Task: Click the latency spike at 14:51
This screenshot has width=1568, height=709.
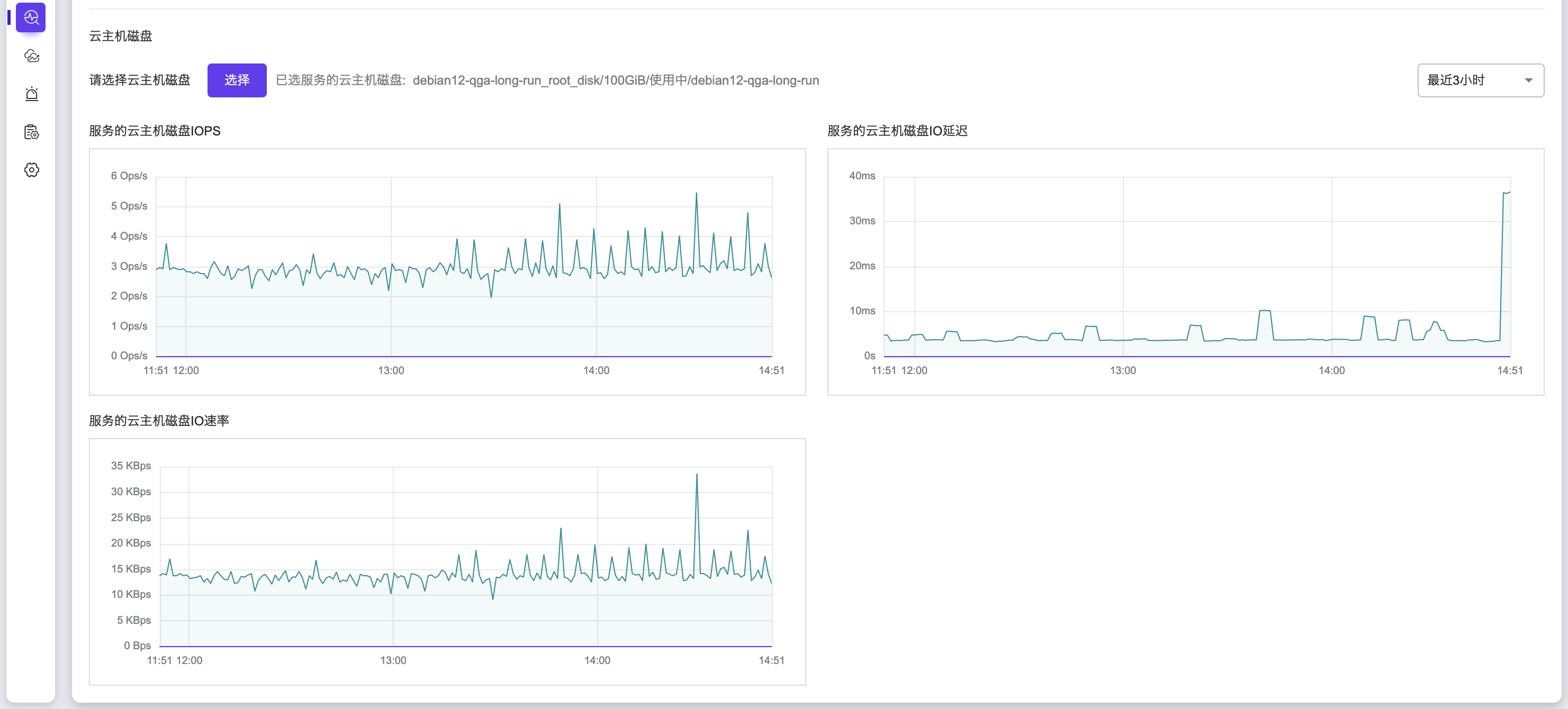Action: point(1507,193)
